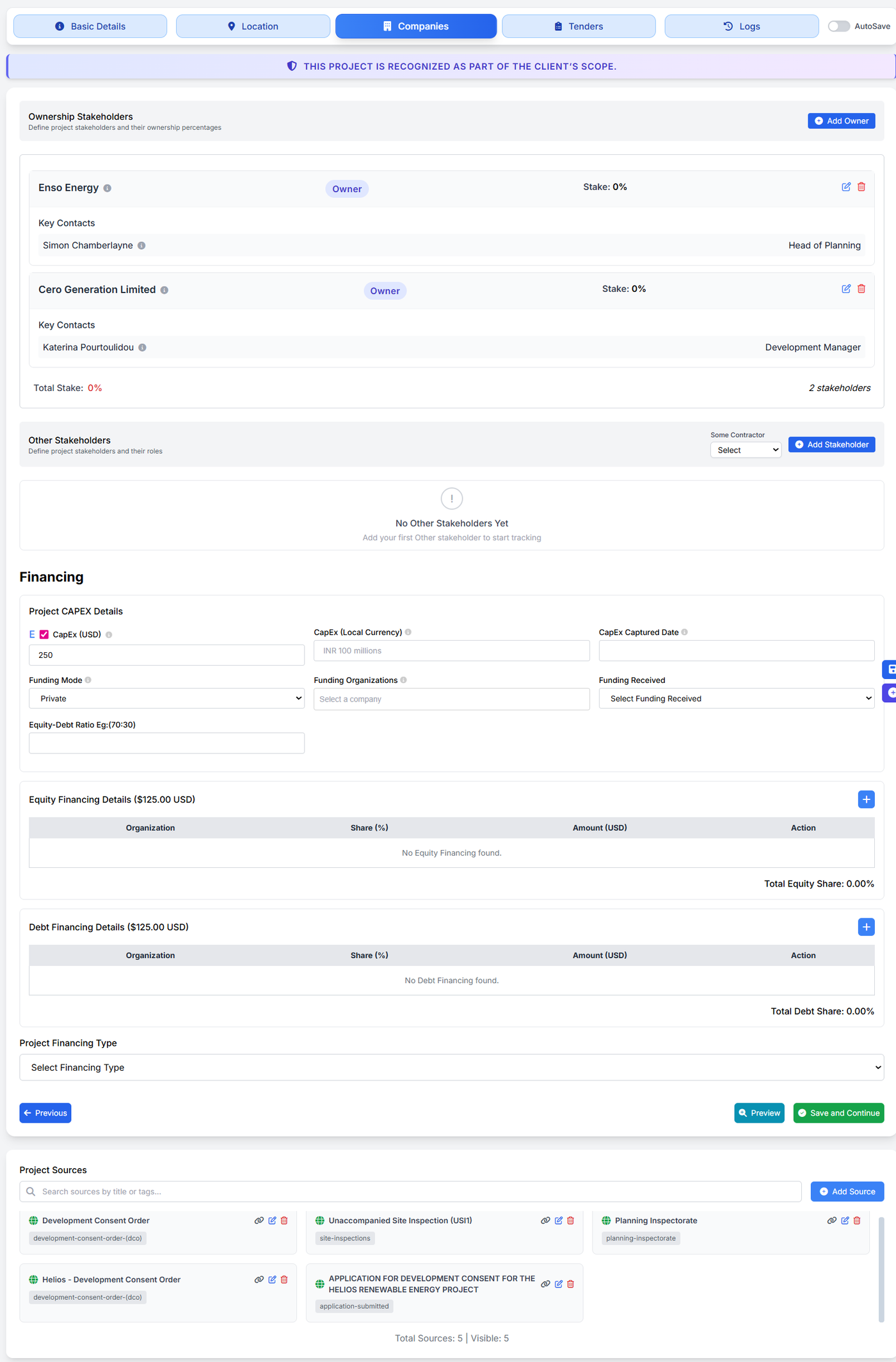Screen dimensions: 896x1362
Task: Edit the Unaccompanied Site Inspection source
Action: coord(559,1221)
